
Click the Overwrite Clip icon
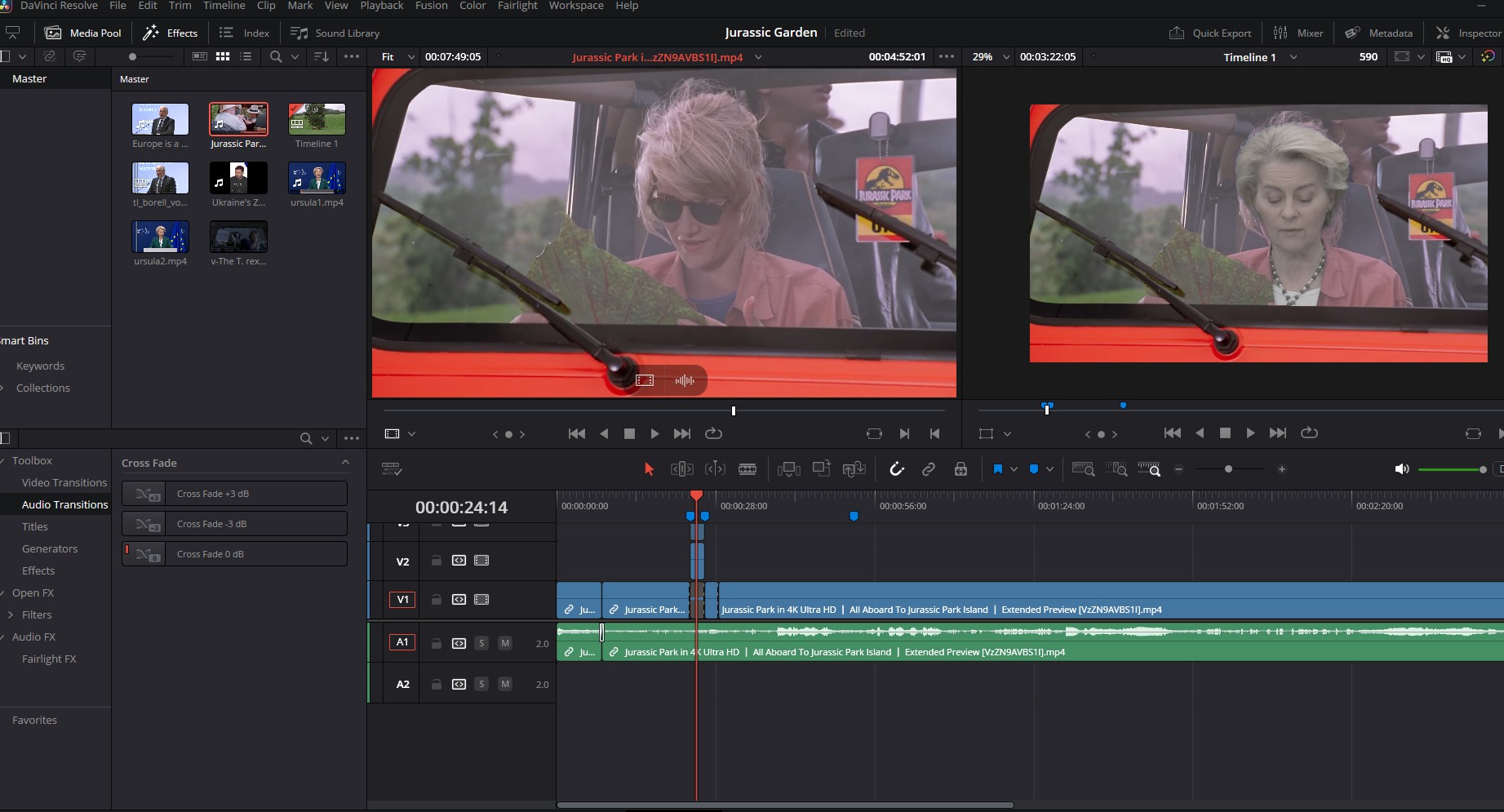pyautogui.click(x=822, y=469)
